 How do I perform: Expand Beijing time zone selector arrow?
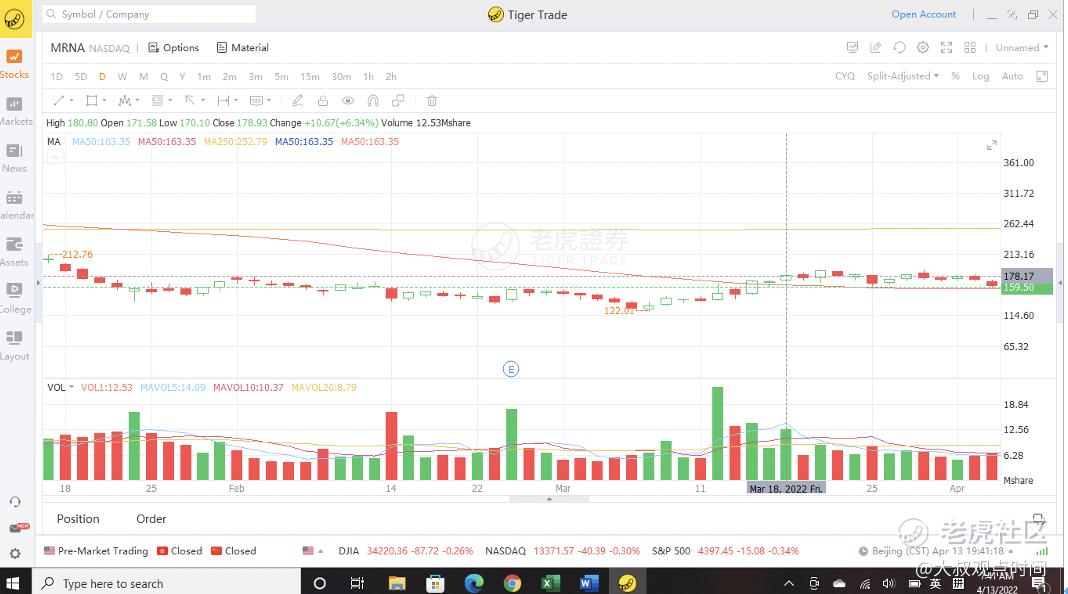(1011, 551)
